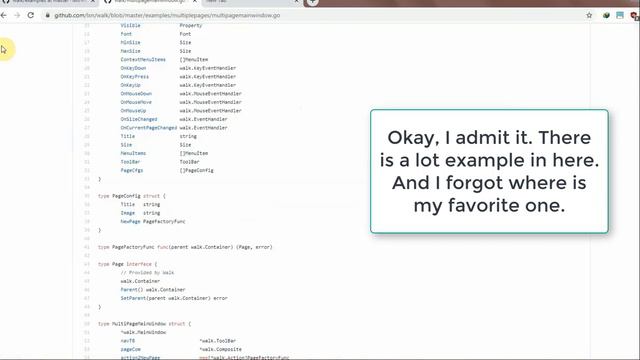
Task: Click the padlock site info icon
Action: 47,15
